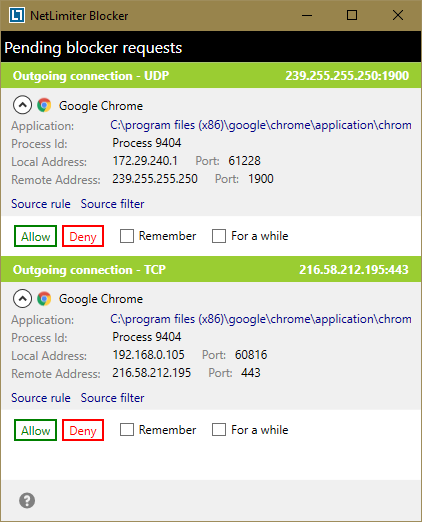Screen dimensions: 422x522
Task: Enable Remember for the TCP request
Action: (127, 430)
